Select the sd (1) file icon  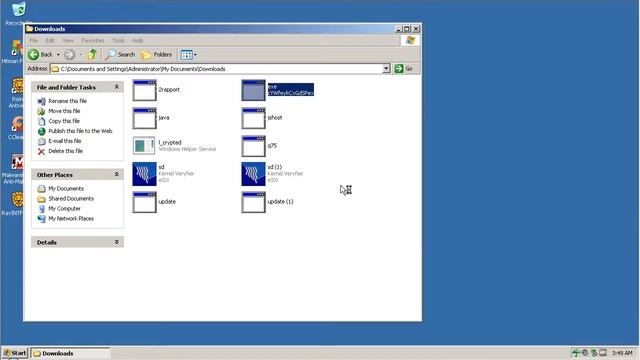pyautogui.click(x=253, y=174)
